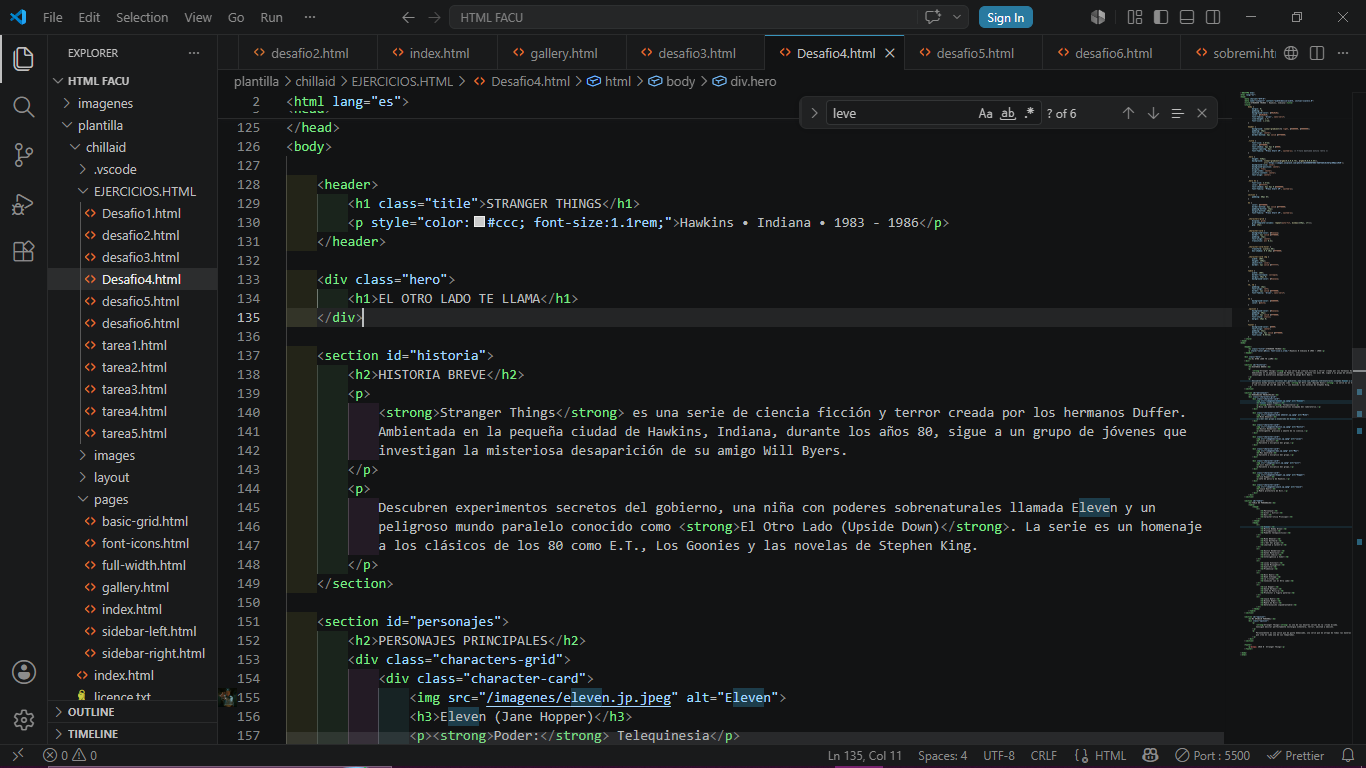Close the find widget
This screenshot has height=768, width=1366.
1202,113
